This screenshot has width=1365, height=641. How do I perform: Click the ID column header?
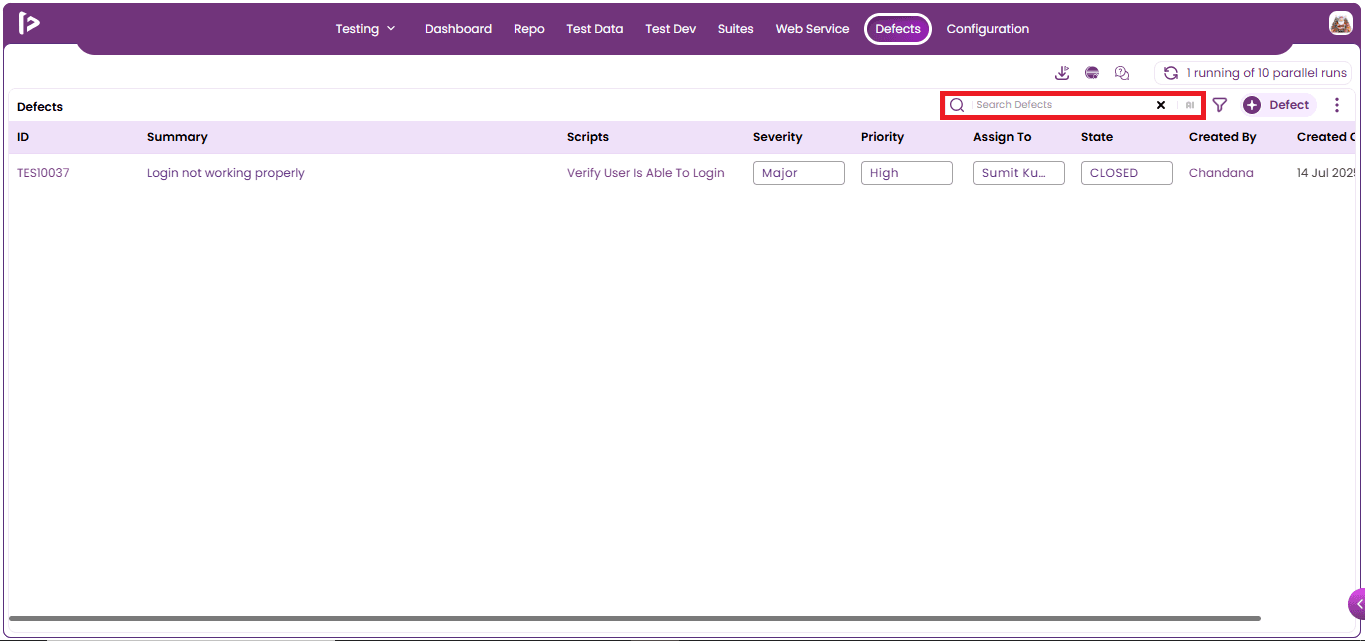click(23, 137)
